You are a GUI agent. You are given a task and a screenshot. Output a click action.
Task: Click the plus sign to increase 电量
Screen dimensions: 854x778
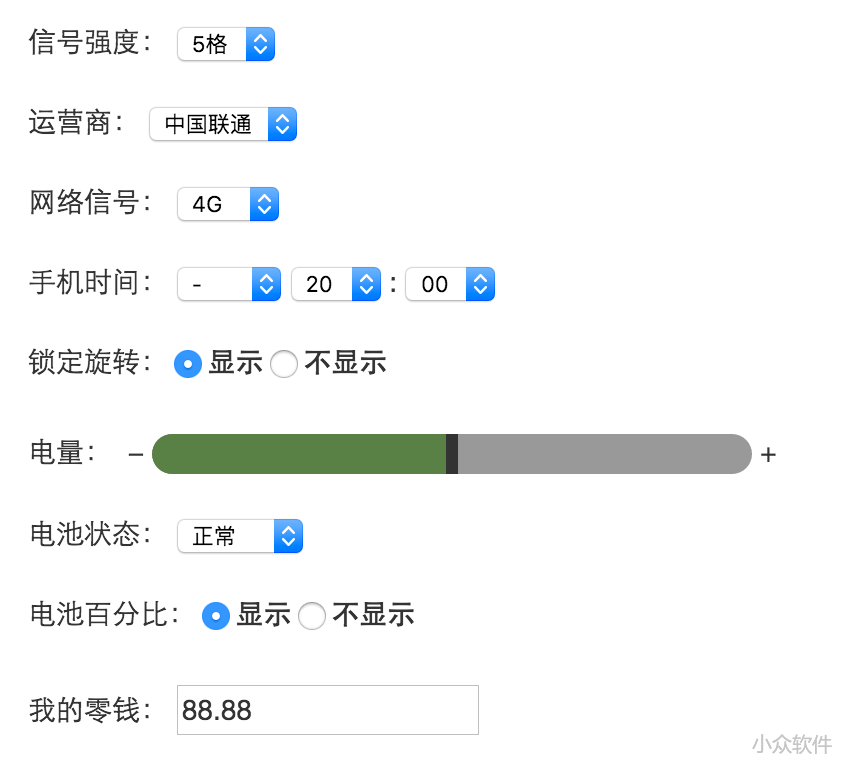pos(768,455)
